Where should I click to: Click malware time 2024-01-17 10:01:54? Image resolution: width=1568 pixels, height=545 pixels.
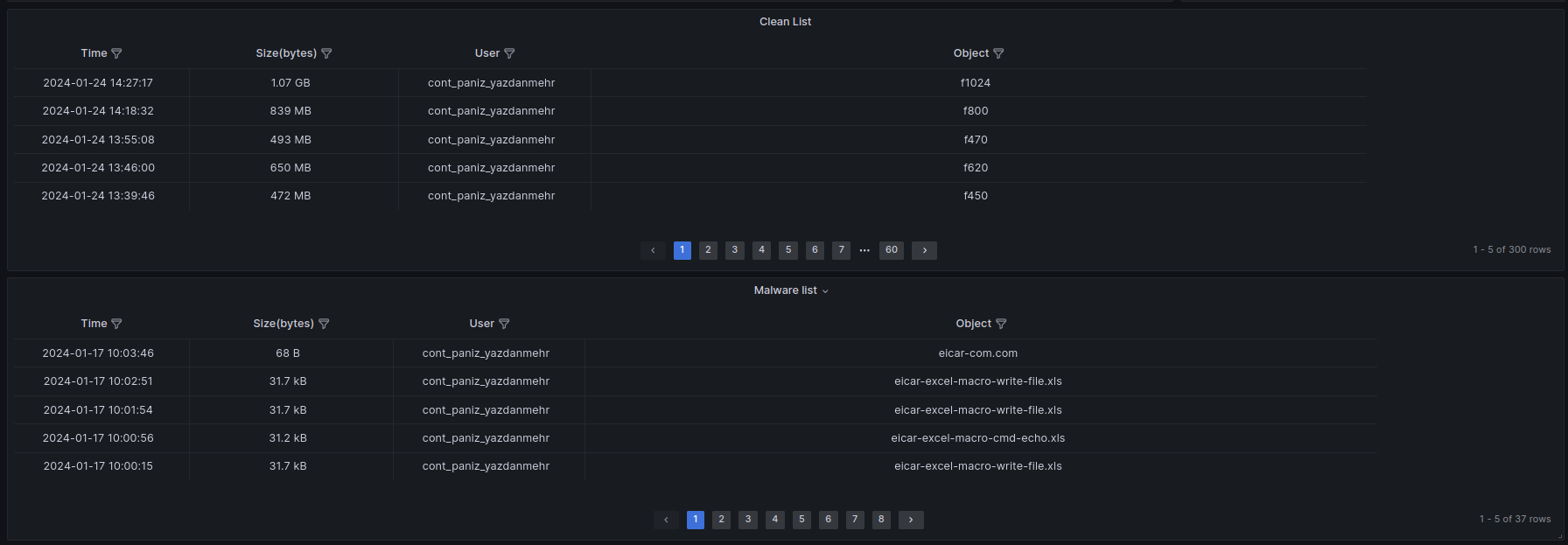coord(98,410)
